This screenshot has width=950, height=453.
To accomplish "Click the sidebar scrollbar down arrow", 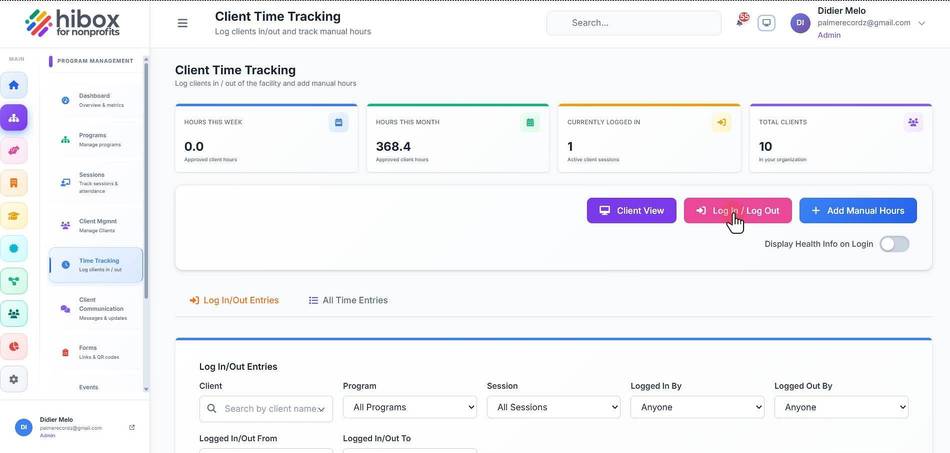I will 146,389.
